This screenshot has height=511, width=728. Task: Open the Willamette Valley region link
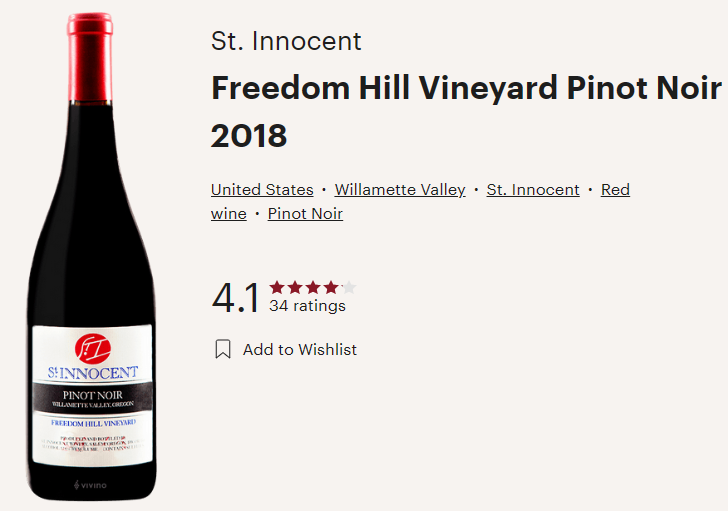[400, 189]
